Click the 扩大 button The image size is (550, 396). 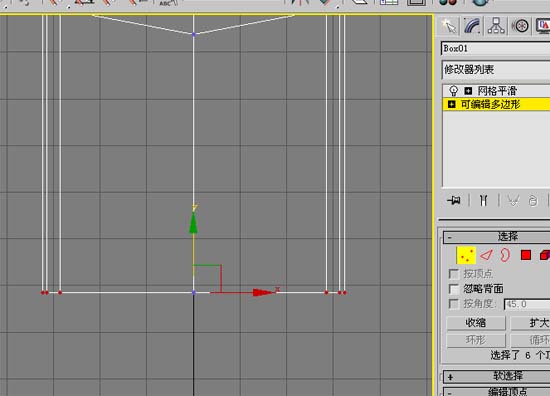pos(530,323)
